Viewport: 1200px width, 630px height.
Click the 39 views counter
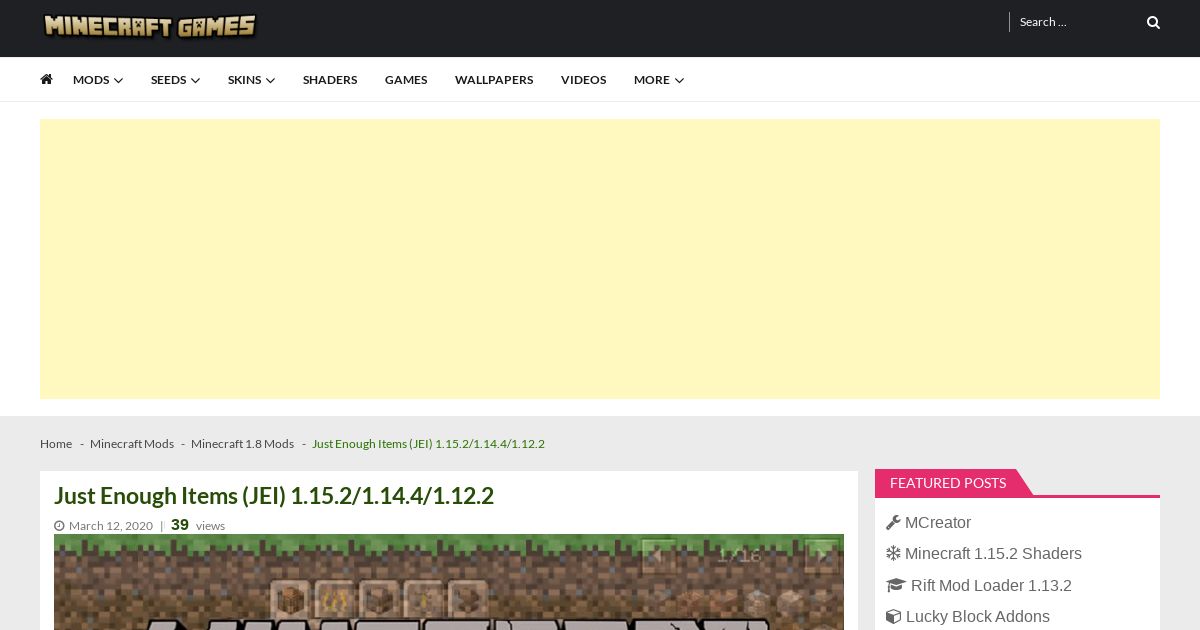(198, 525)
